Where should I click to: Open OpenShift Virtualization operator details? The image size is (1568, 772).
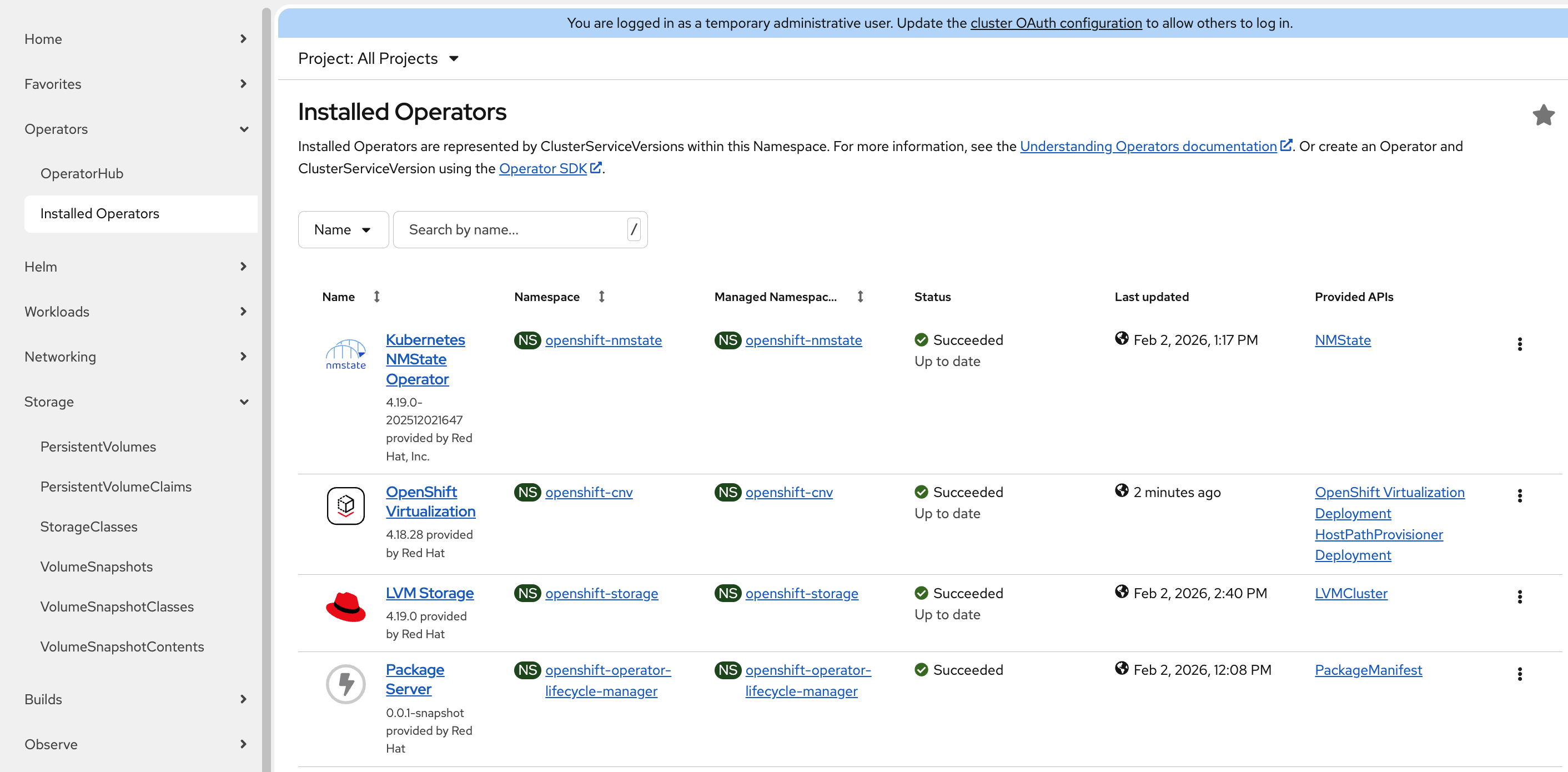(430, 502)
